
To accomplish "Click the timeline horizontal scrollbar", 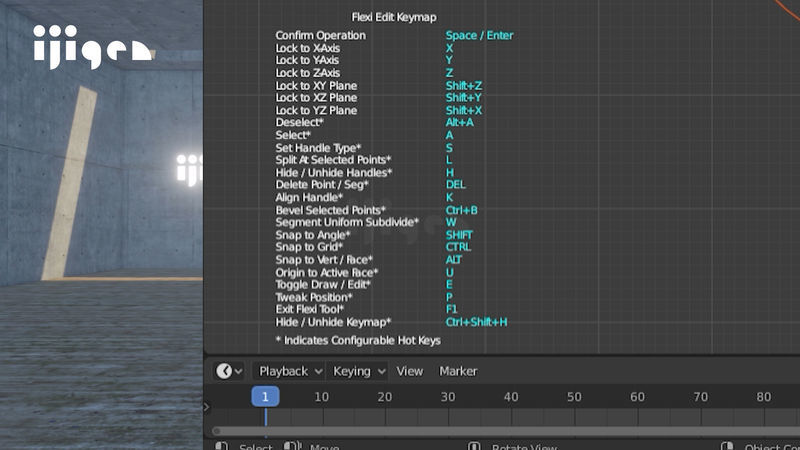I will [505, 431].
